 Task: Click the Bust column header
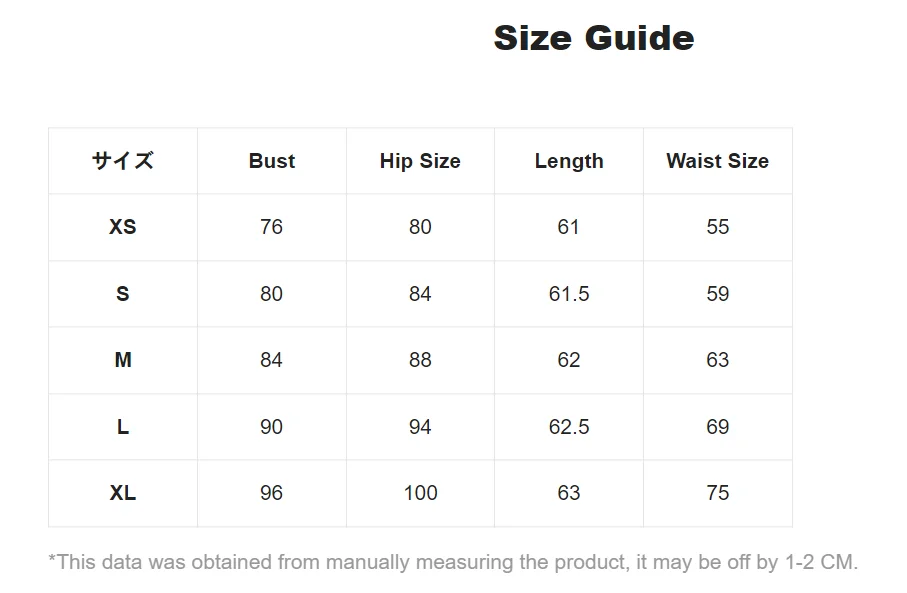(x=272, y=161)
